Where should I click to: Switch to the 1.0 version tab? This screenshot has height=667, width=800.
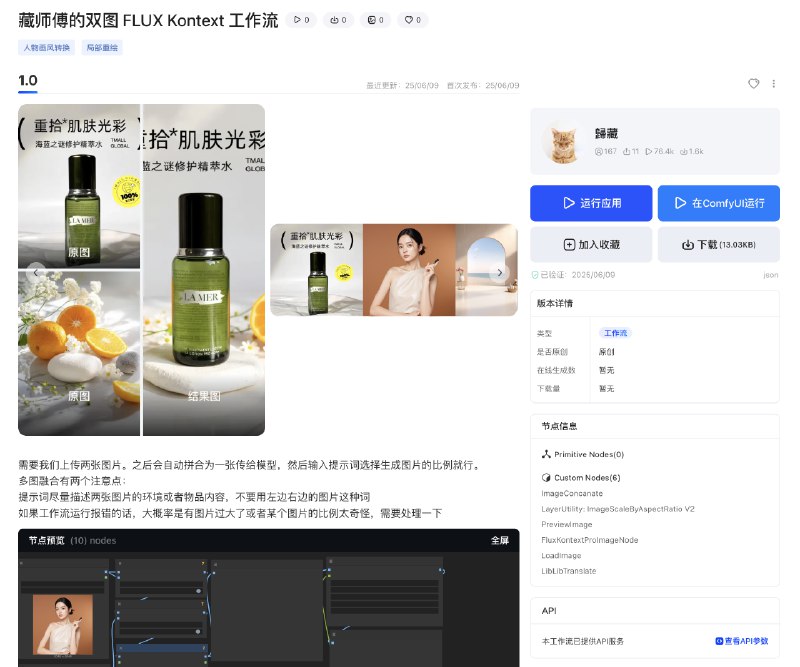click(28, 81)
